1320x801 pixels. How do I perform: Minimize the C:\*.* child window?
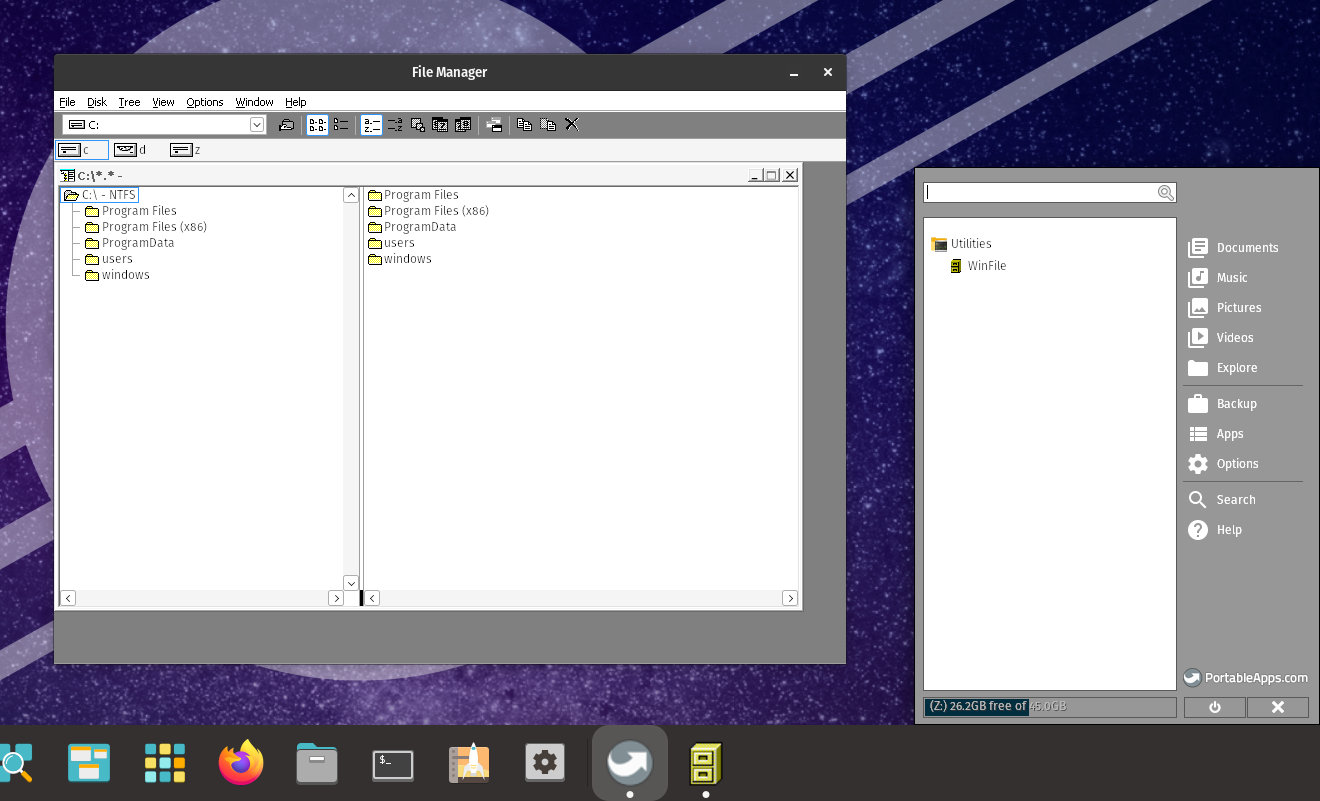point(755,175)
